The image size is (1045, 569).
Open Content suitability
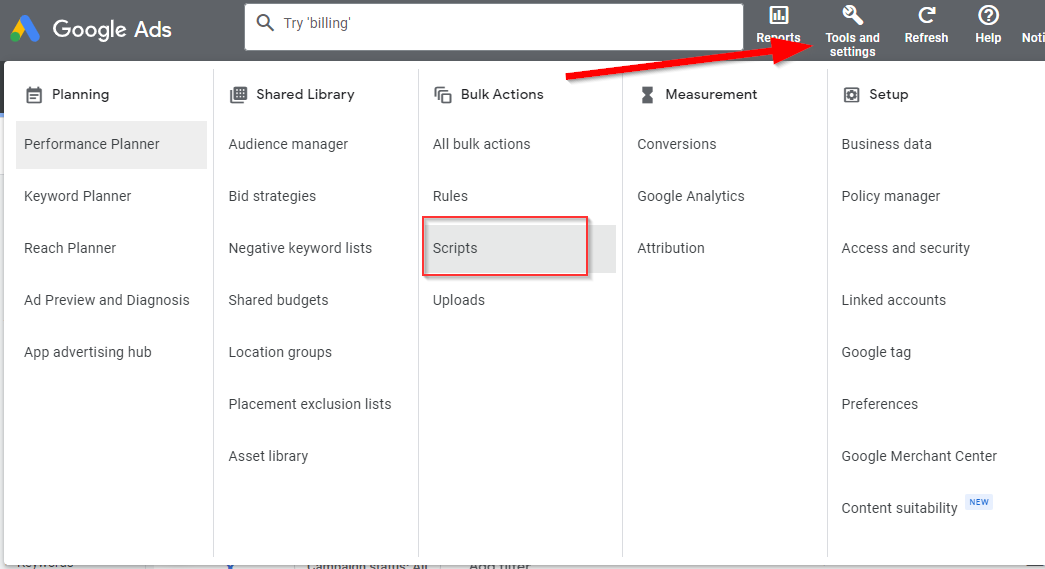click(899, 508)
